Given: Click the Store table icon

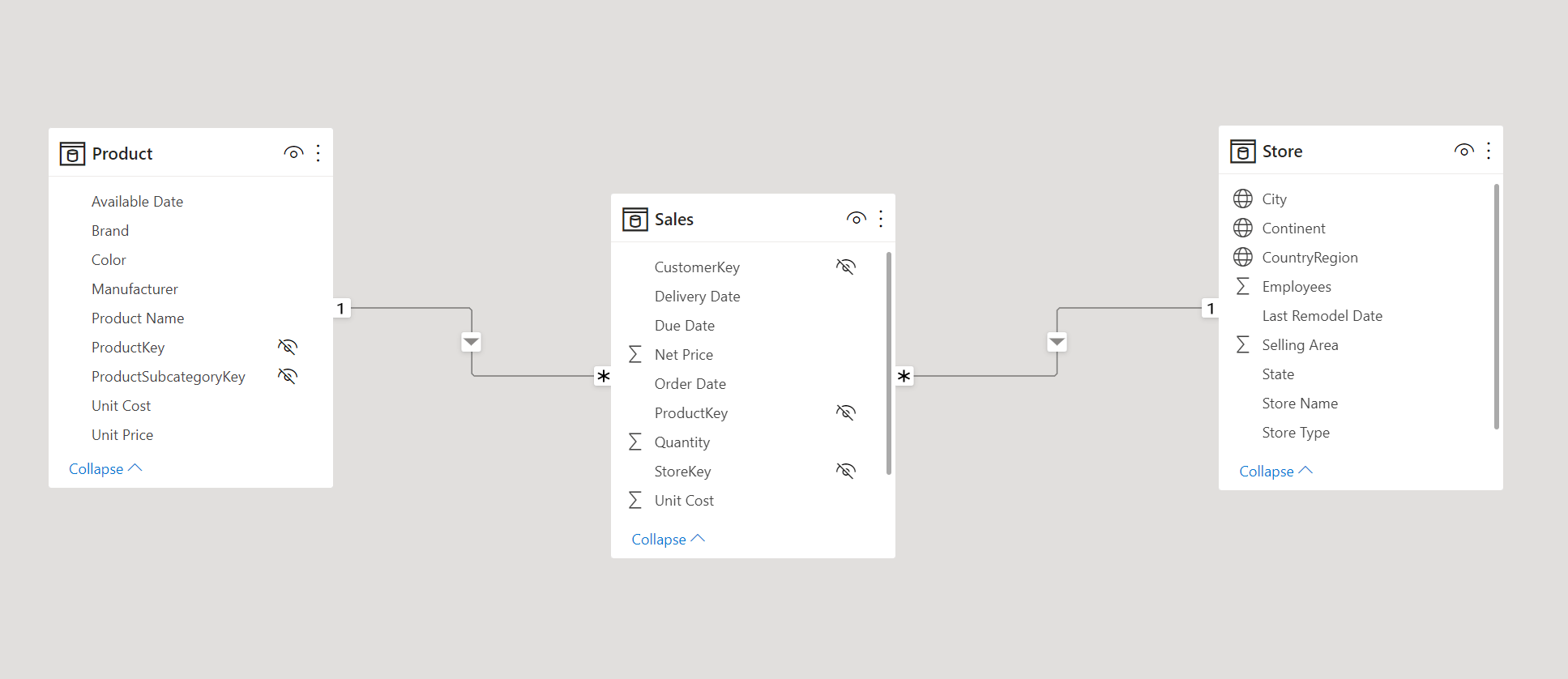Looking at the screenshot, I should tap(1242, 152).
